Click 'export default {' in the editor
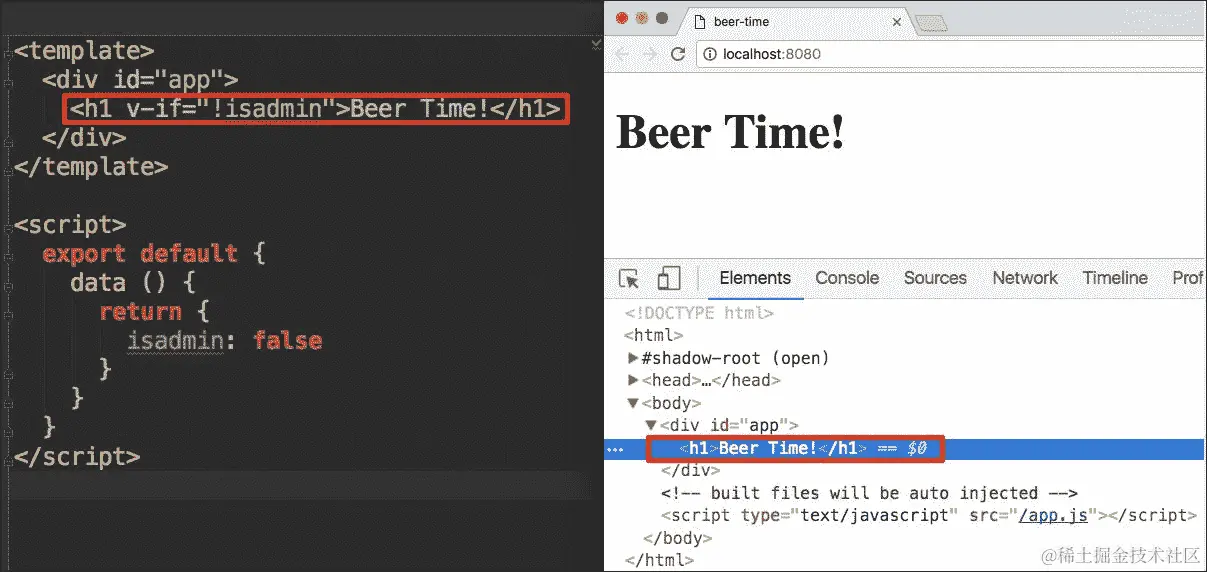This screenshot has width=1207, height=572. (x=154, y=254)
